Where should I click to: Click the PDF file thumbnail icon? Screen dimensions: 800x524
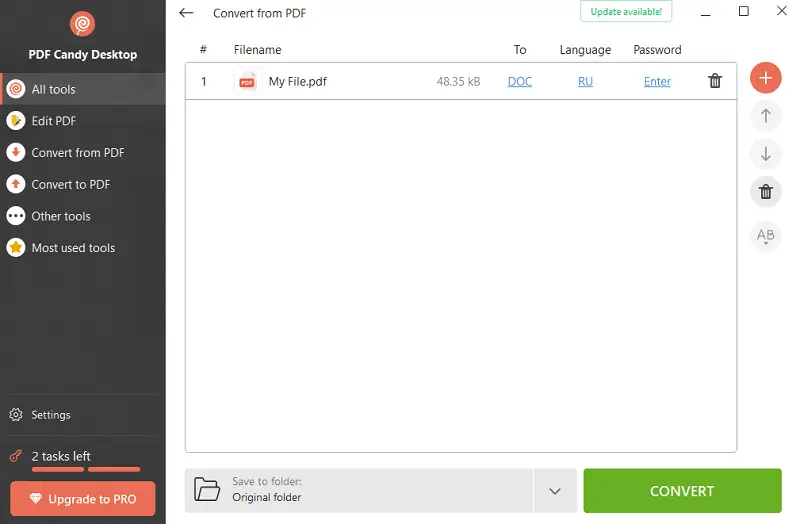tap(247, 81)
